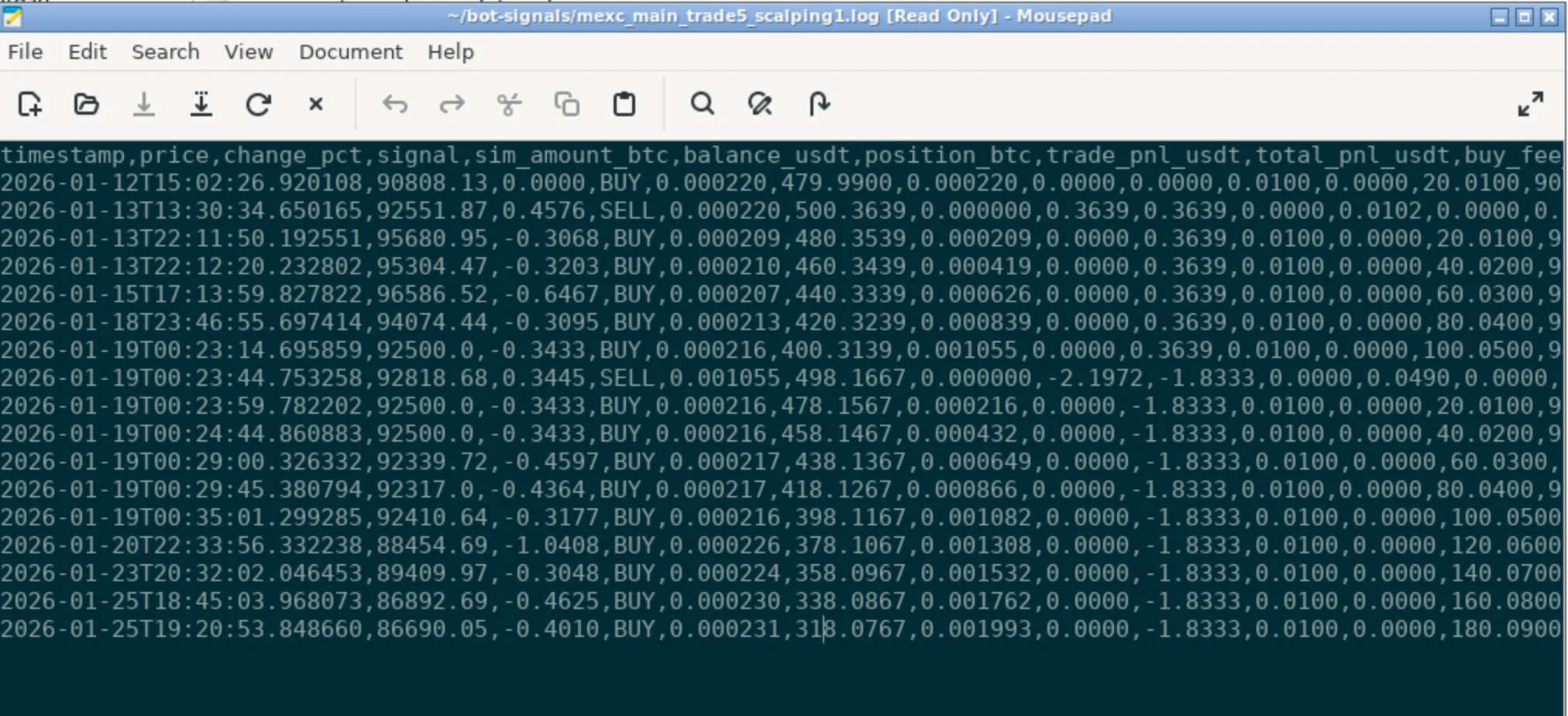
Task: Click 'change_pct' in the header row
Action: 293,155
